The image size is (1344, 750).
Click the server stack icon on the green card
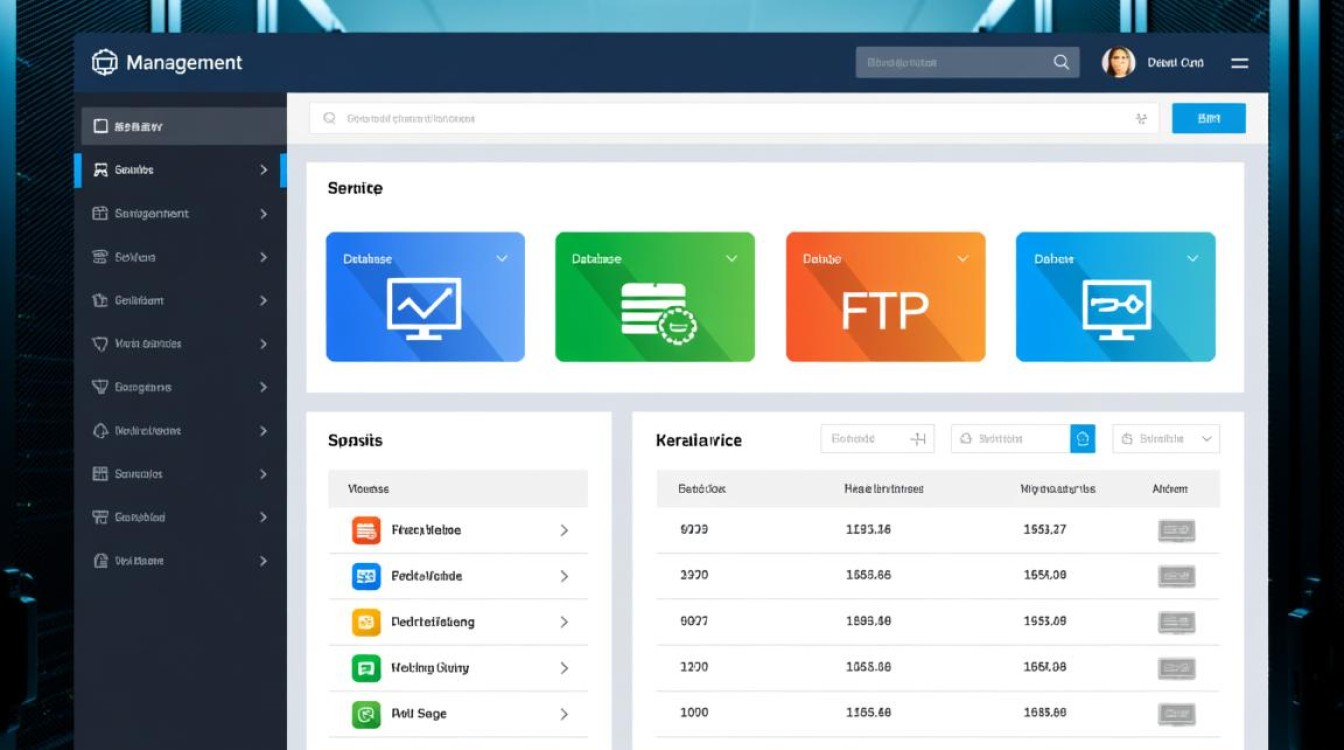tap(657, 311)
